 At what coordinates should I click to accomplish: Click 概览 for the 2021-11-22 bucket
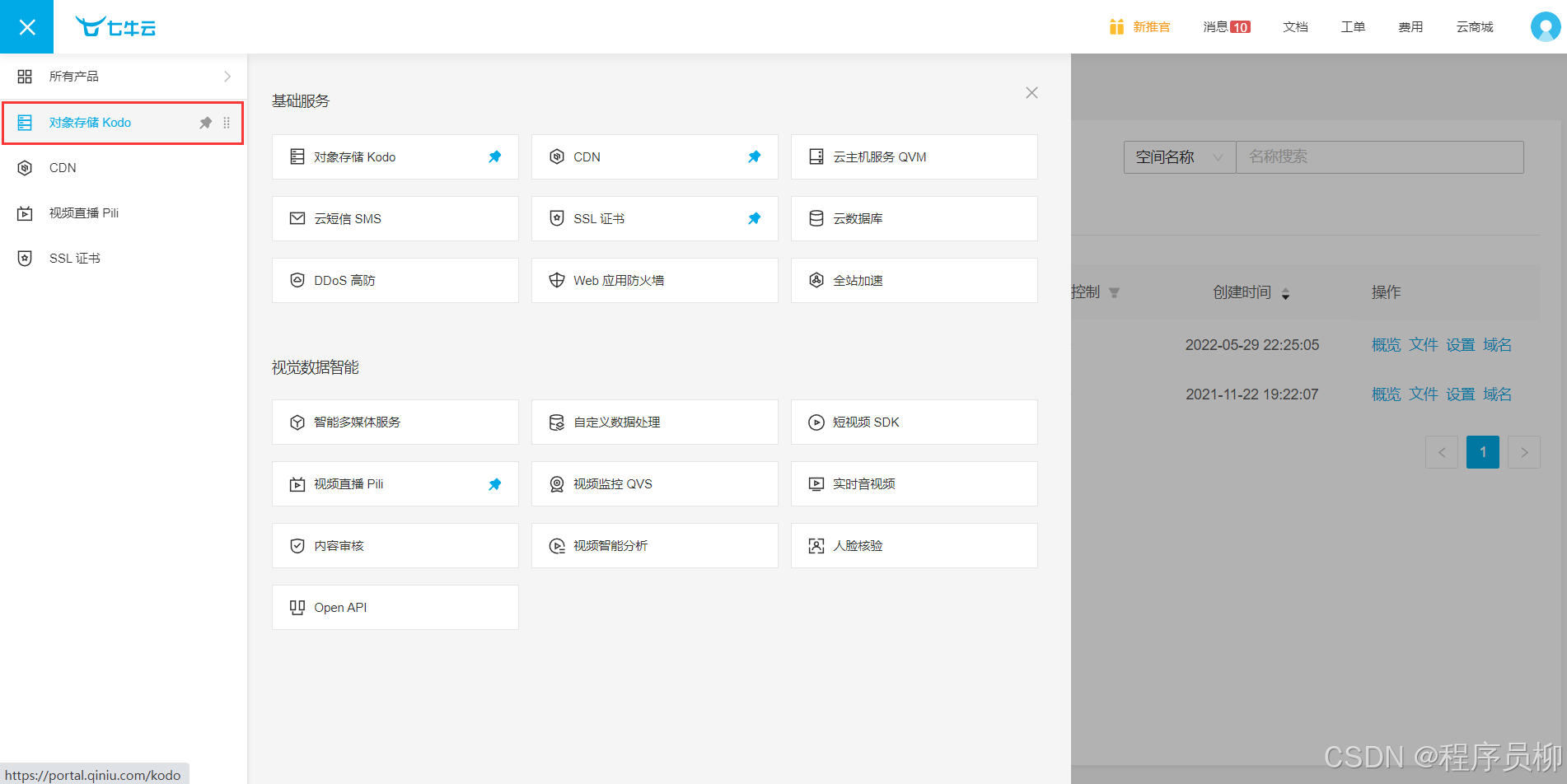1386,394
